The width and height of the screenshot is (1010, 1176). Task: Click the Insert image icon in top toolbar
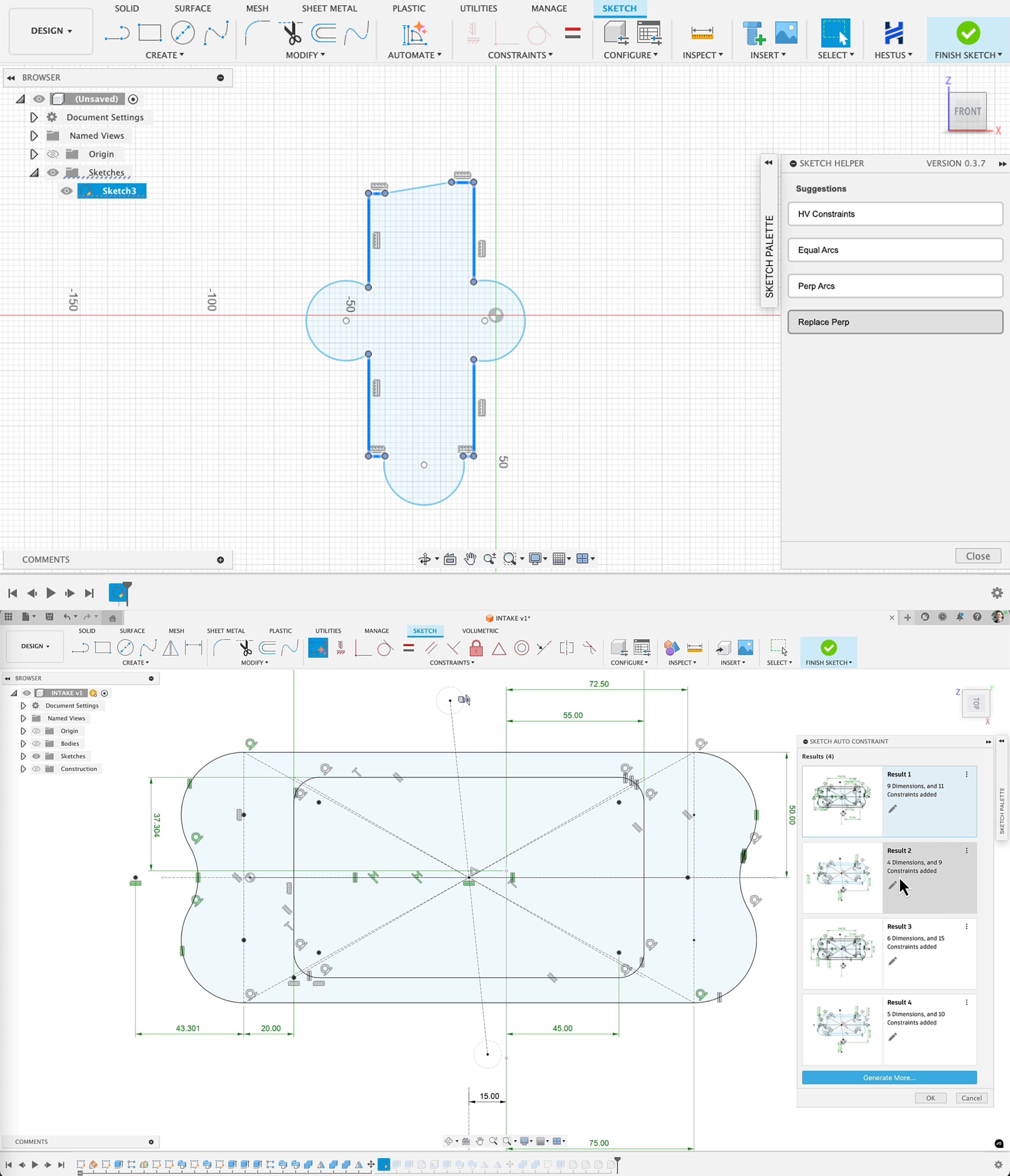tap(786, 34)
